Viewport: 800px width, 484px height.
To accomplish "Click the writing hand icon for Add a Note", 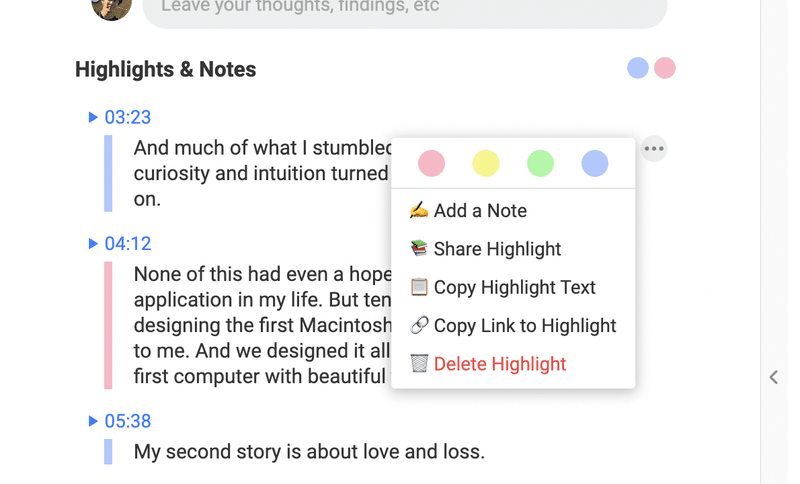I will tap(419, 210).
